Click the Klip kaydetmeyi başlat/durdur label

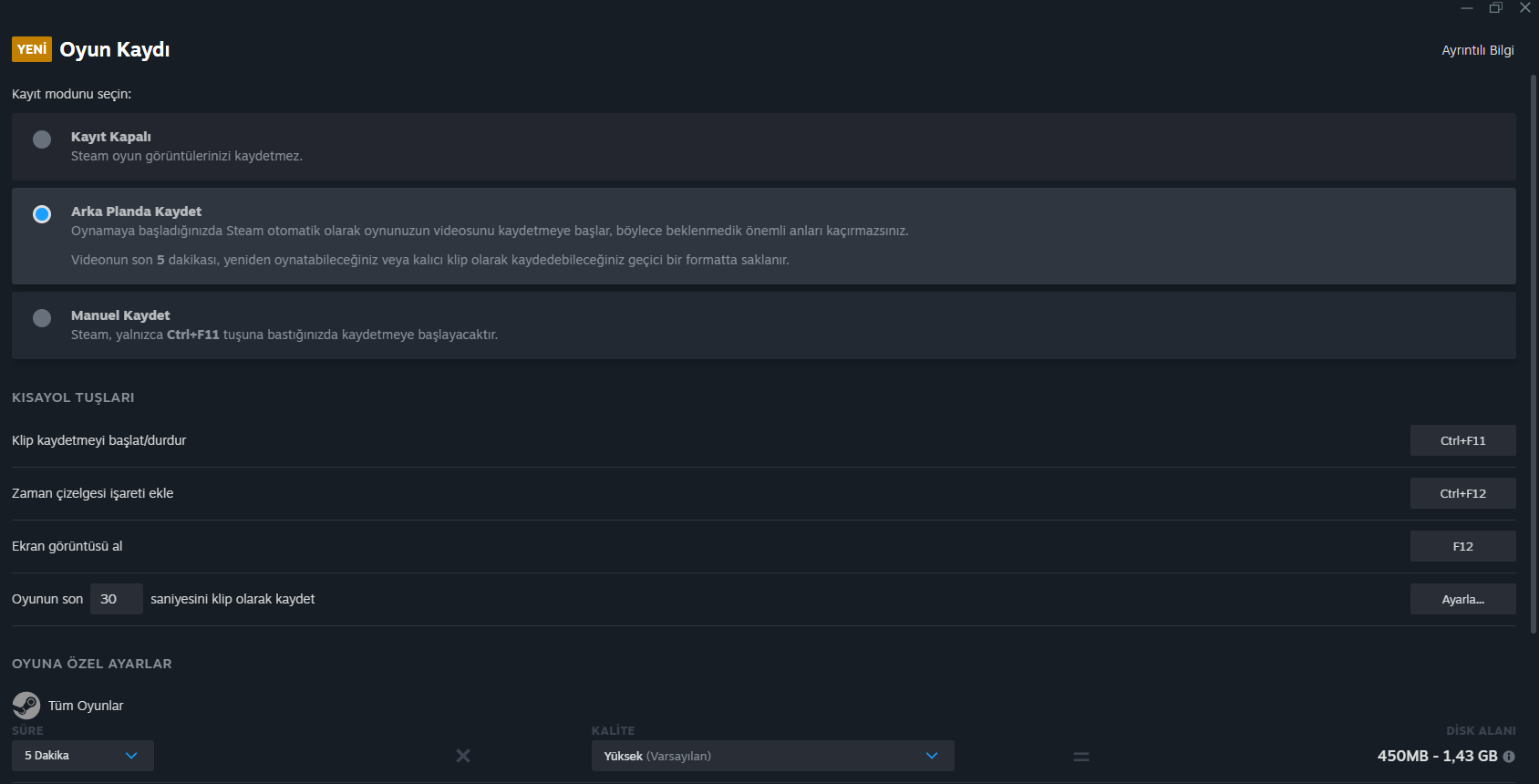click(99, 440)
